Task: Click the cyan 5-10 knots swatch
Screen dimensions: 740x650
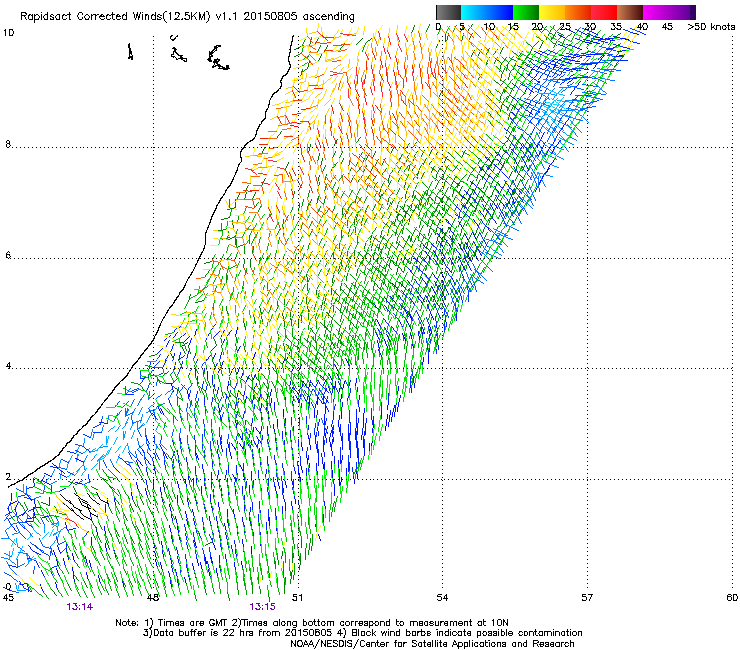Action: tap(474, 12)
